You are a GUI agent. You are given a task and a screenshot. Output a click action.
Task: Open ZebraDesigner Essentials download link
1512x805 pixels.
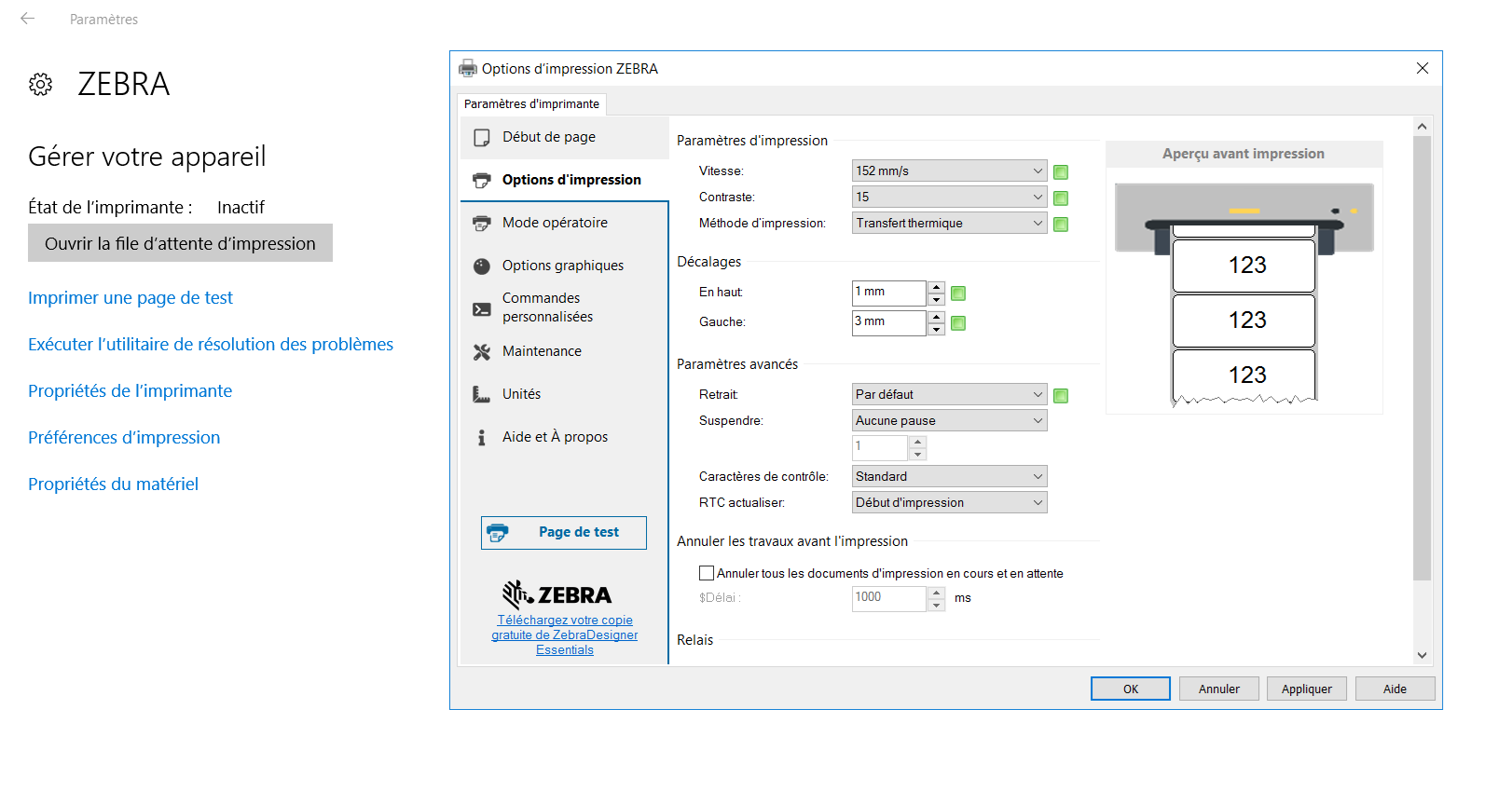tap(565, 634)
